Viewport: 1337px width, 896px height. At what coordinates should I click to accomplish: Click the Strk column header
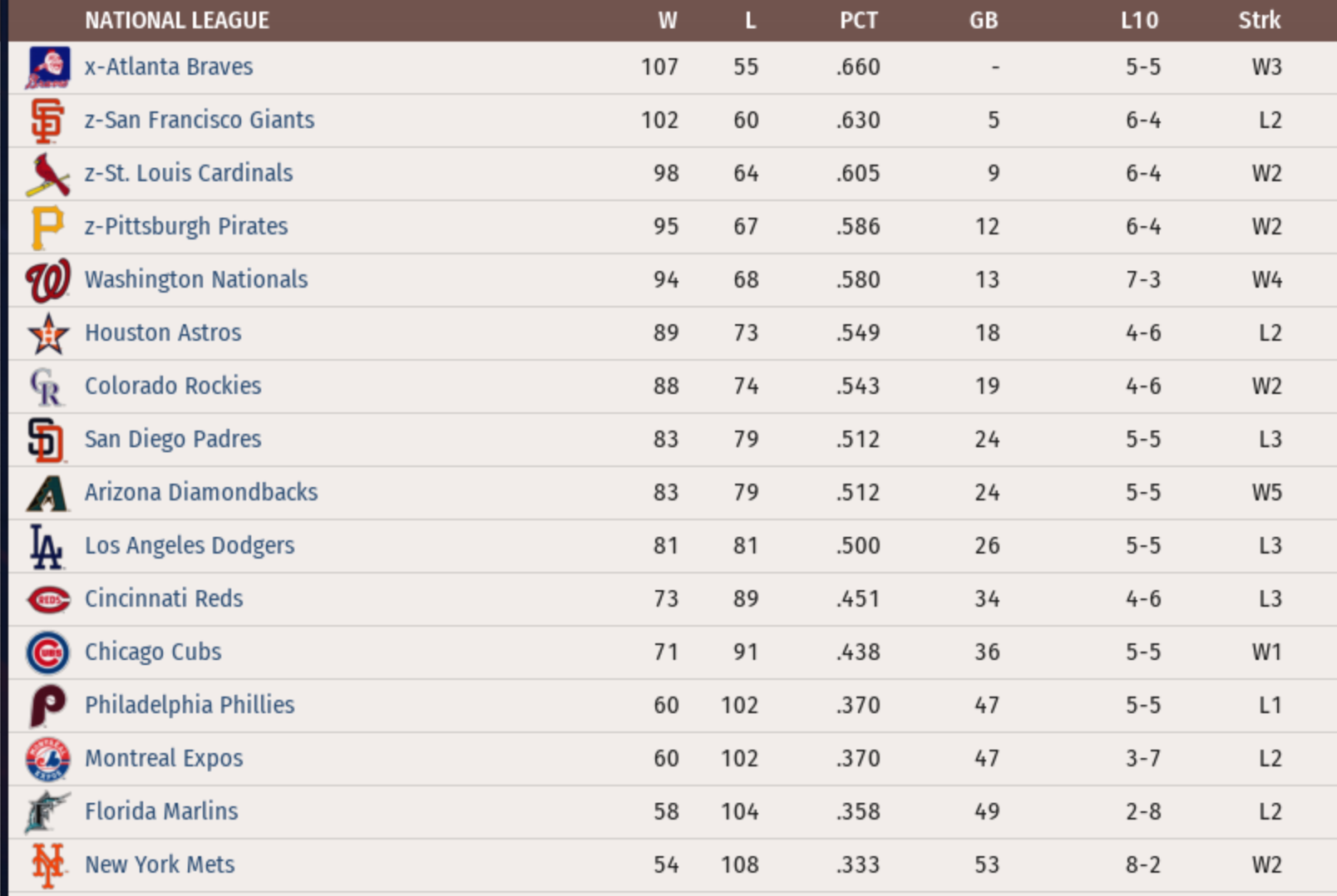(x=1259, y=21)
